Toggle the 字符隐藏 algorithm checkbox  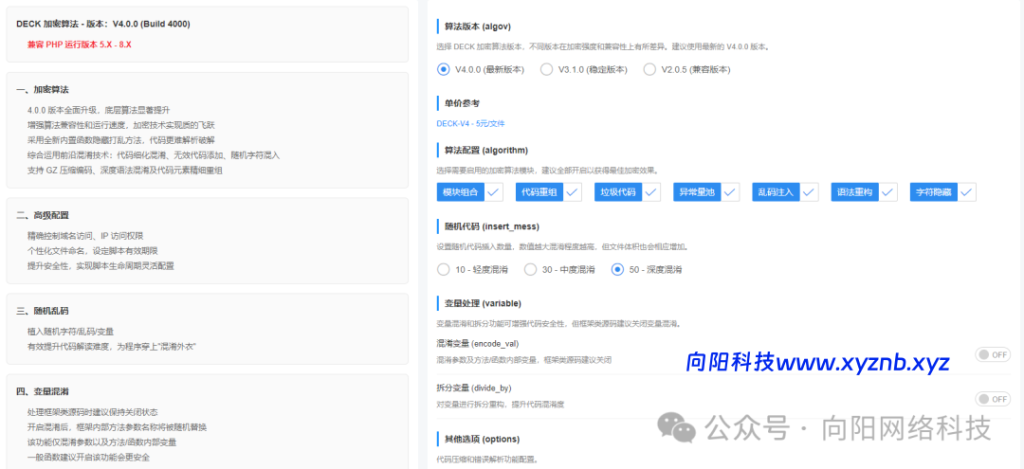tap(943, 192)
